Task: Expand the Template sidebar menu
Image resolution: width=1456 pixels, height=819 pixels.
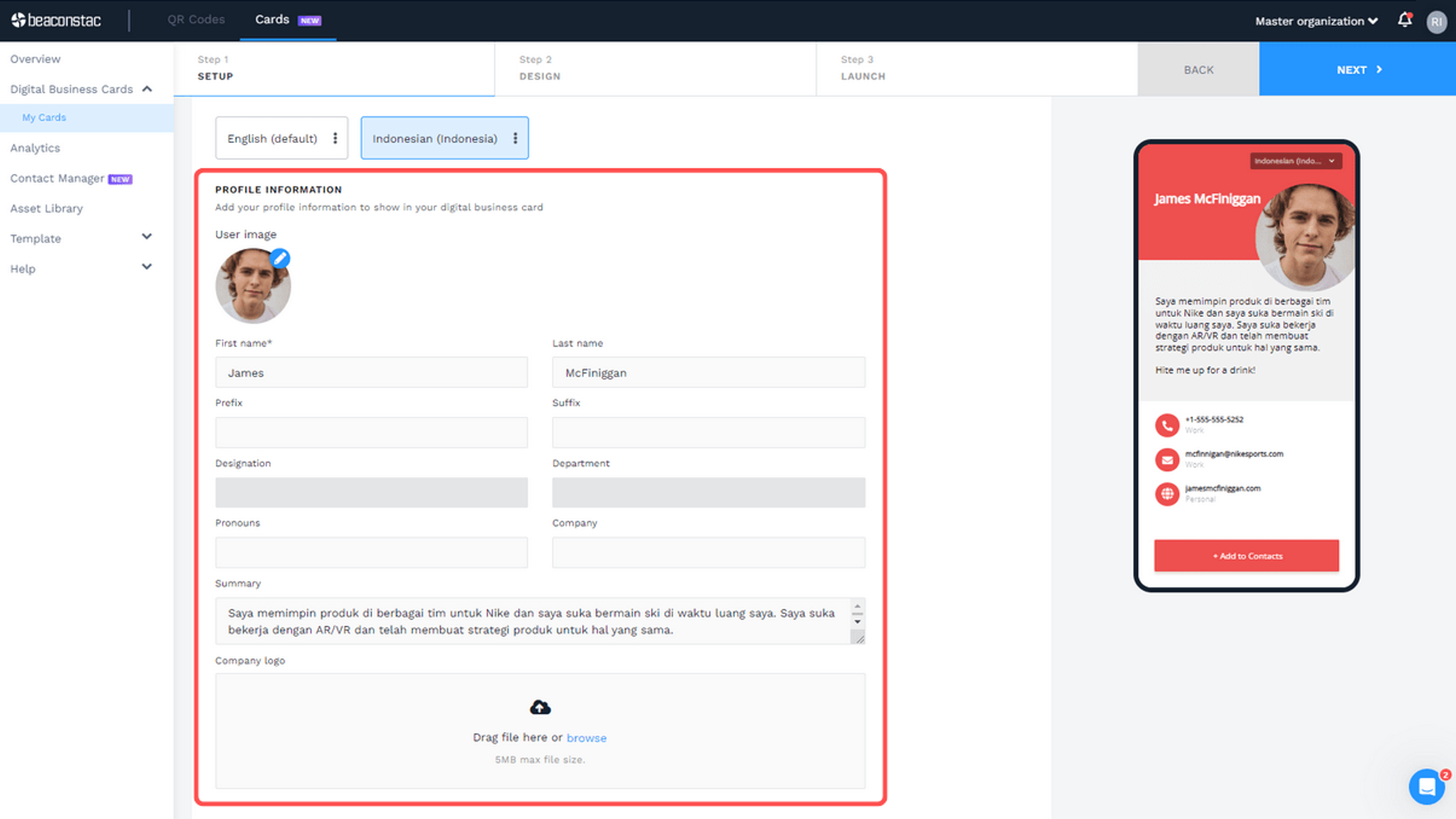Action: (147, 237)
